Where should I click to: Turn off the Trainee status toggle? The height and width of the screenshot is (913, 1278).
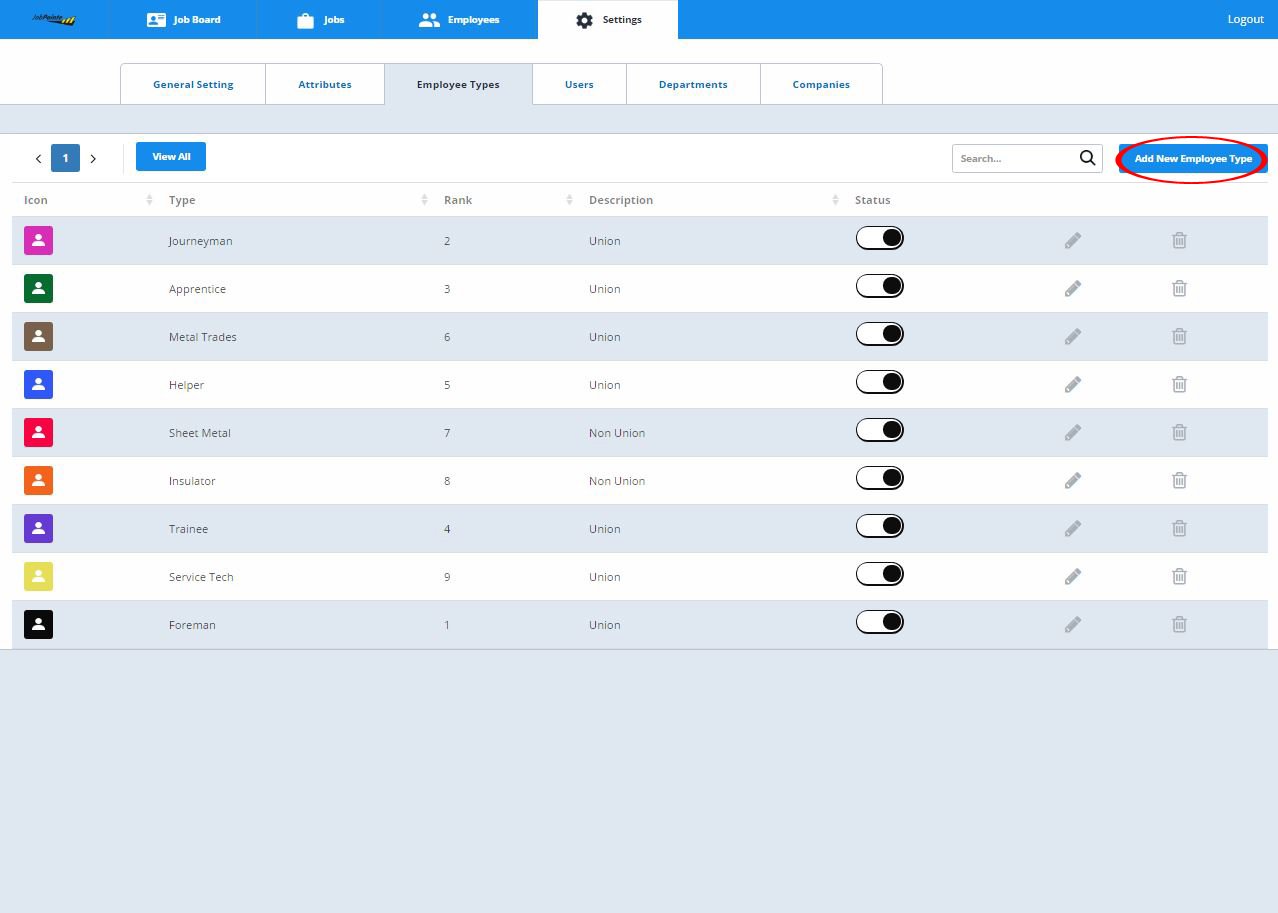[x=880, y=526]
